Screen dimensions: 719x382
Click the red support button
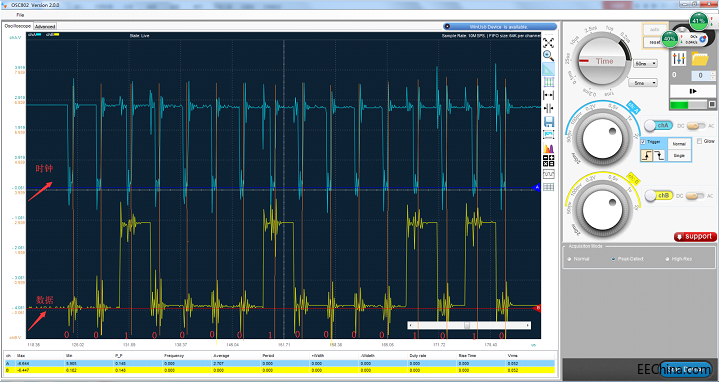695,237
